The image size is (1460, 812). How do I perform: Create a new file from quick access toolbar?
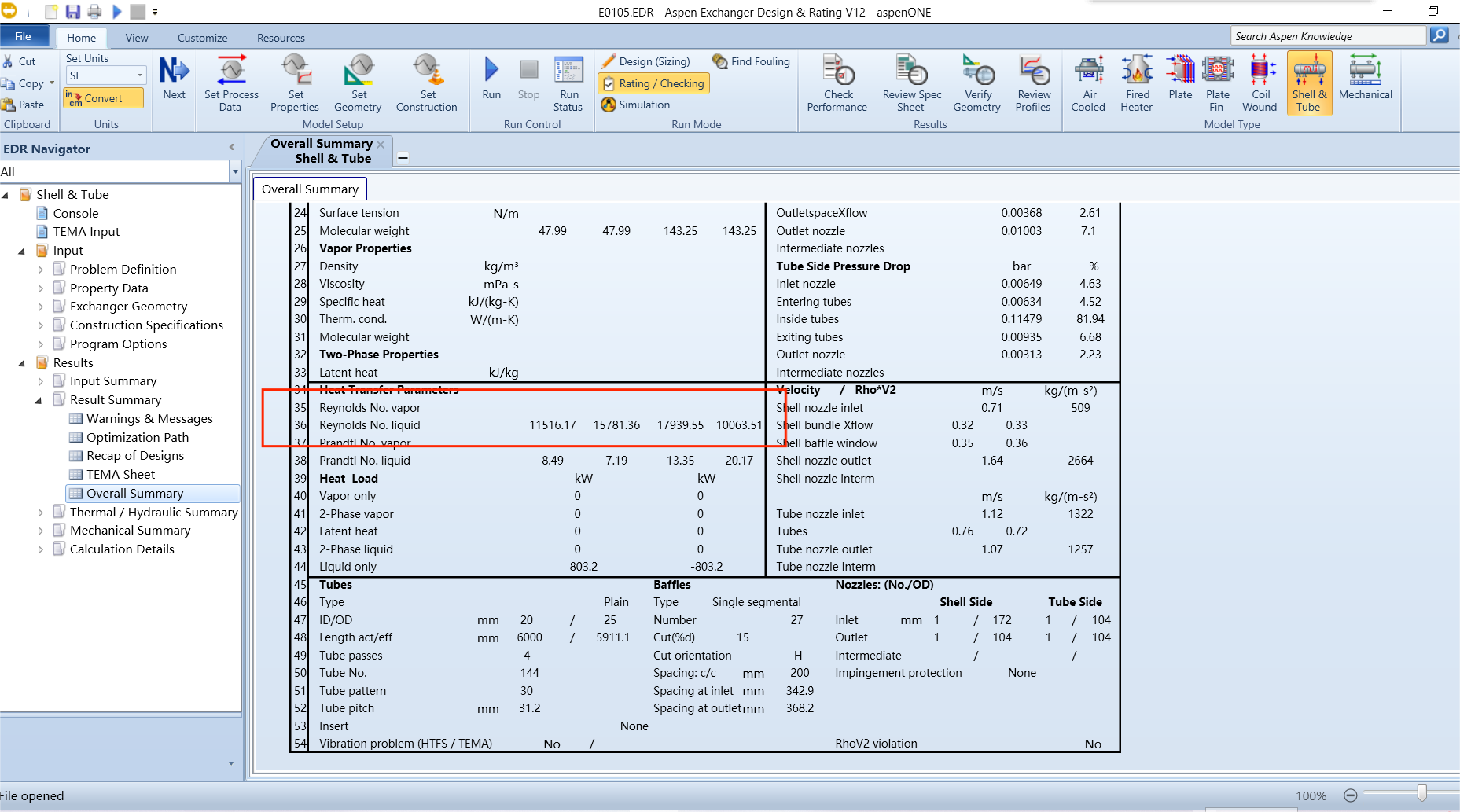[x=51, y=12]
